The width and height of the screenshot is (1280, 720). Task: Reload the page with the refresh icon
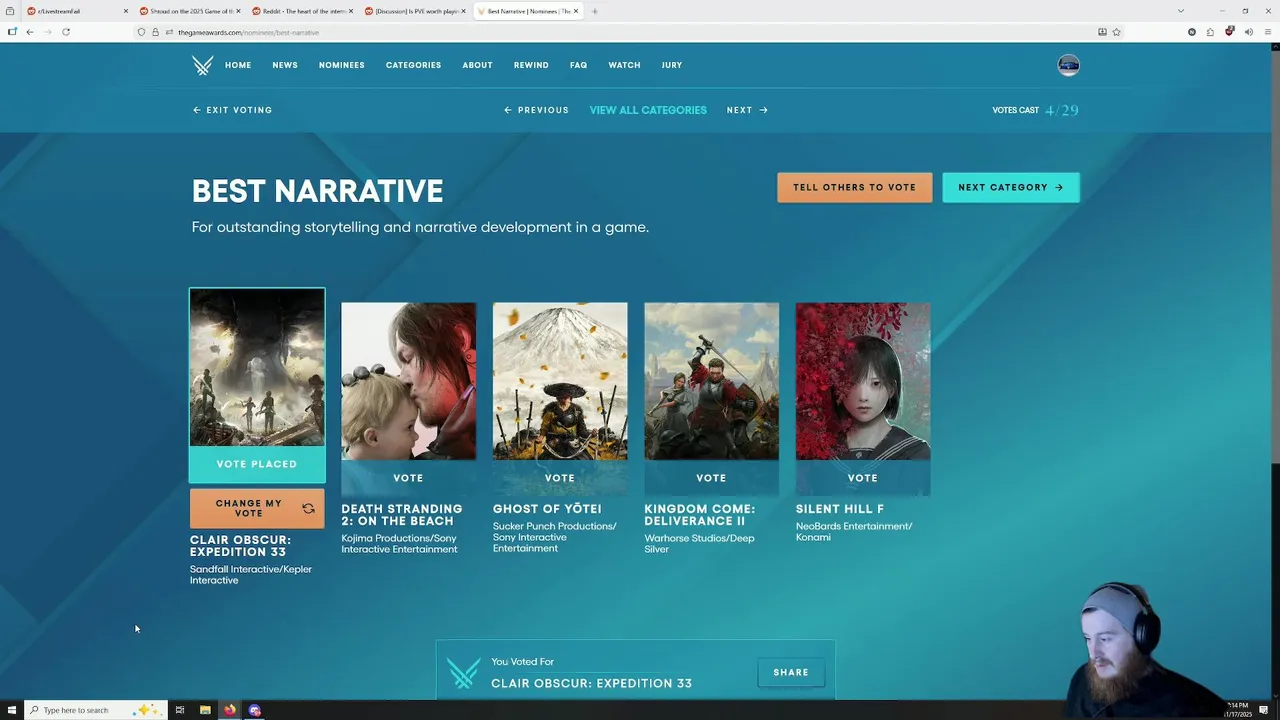click(66, 32)
